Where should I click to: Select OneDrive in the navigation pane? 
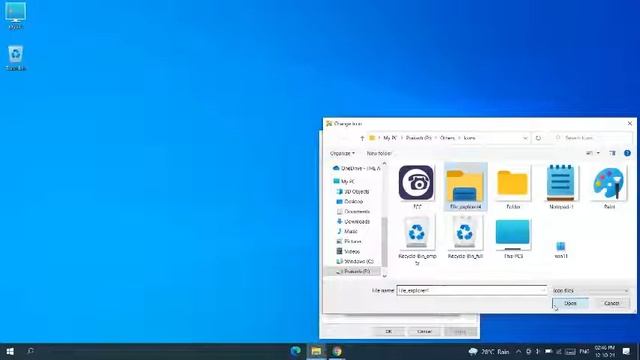pyautogui.click(x=356, y=168)
